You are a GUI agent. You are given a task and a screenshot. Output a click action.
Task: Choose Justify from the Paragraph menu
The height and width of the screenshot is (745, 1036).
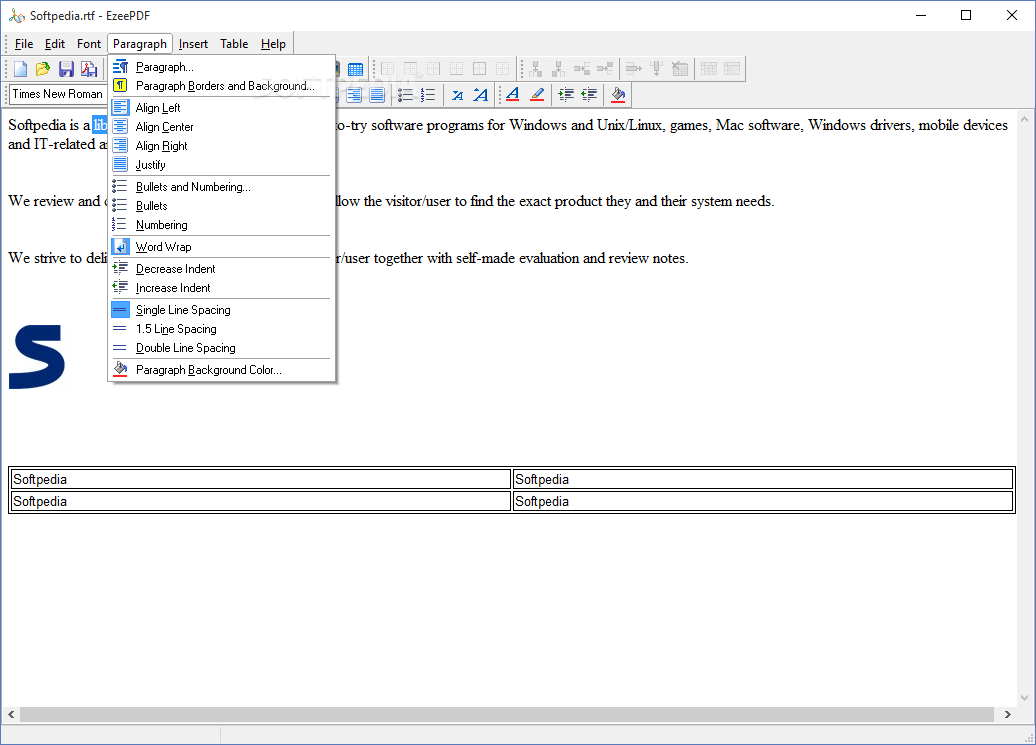tap(221, 165)
